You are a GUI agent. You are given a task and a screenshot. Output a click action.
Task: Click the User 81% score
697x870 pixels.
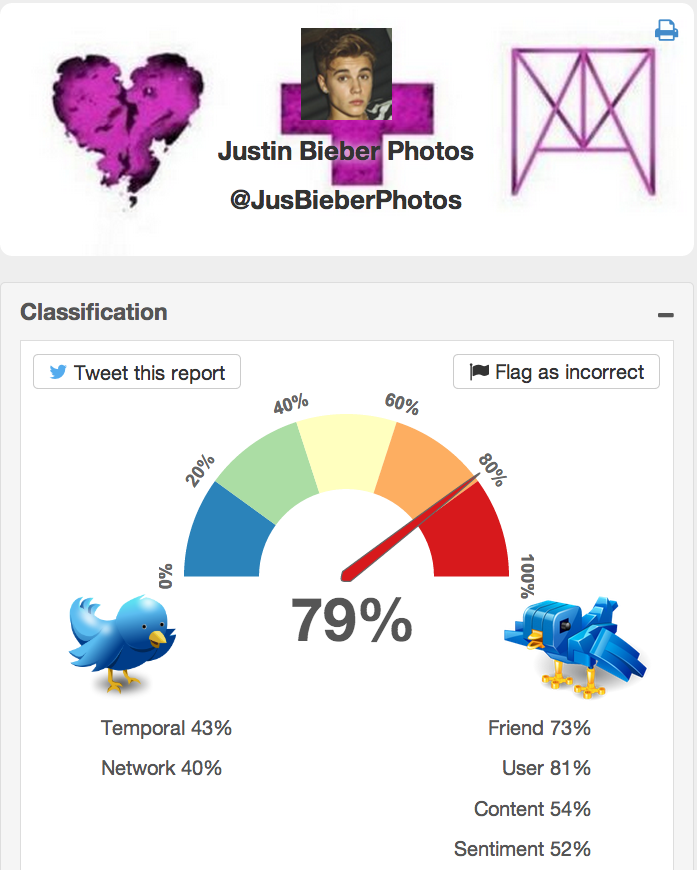[x=546, y=768]
